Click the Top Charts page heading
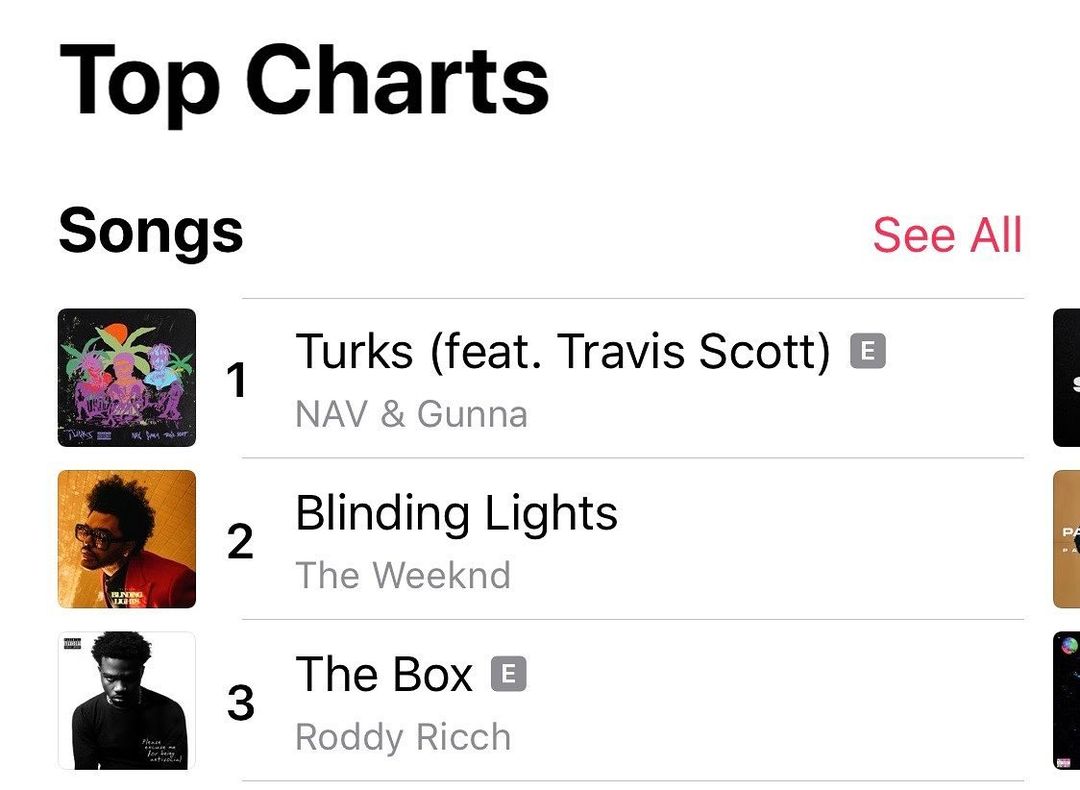This screenshot has width=1080, height=790. [304, 82]
